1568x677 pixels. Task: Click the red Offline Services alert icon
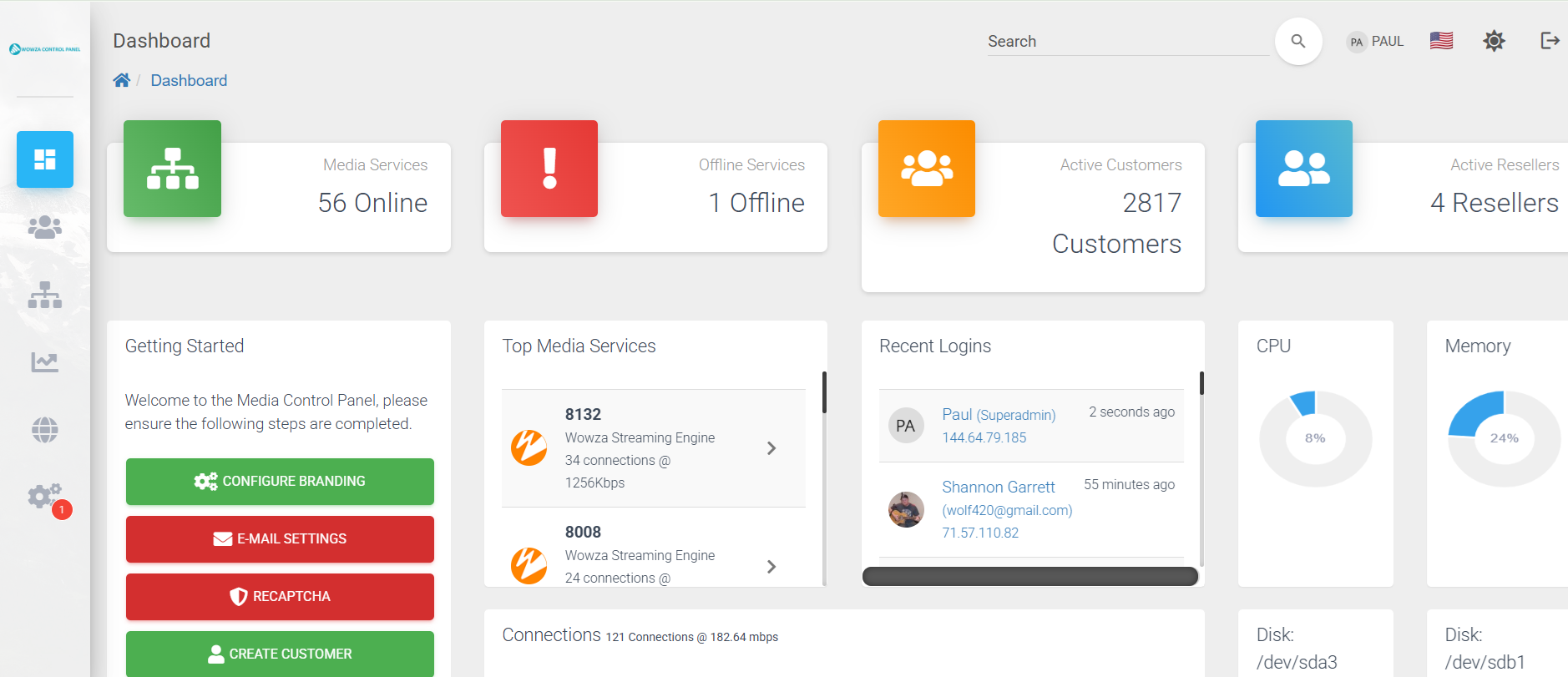[549, 169]
